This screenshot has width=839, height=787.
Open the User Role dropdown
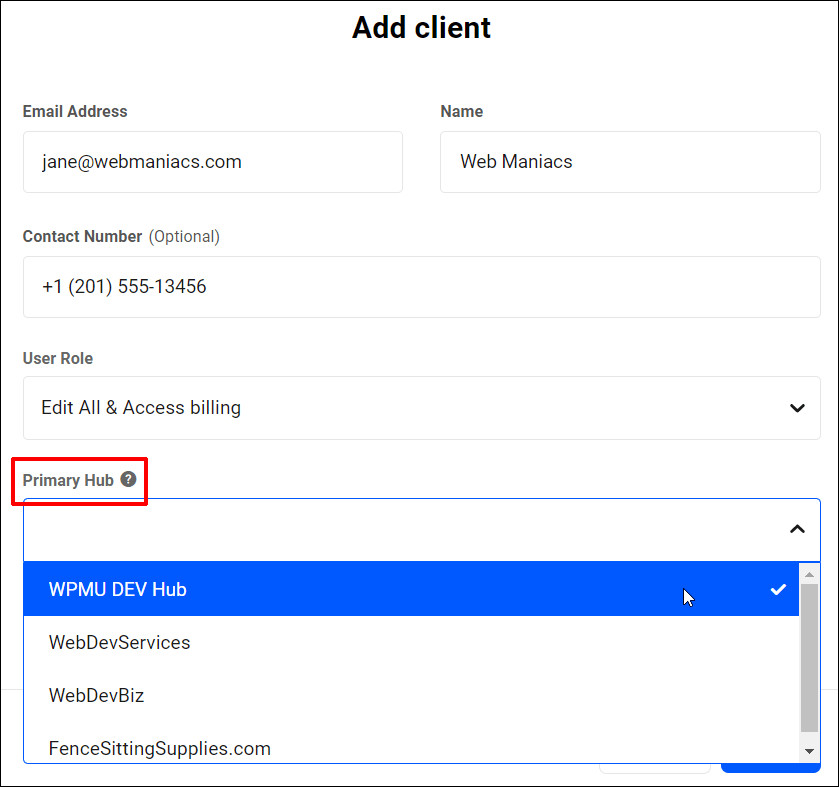[x=422, y=408]
